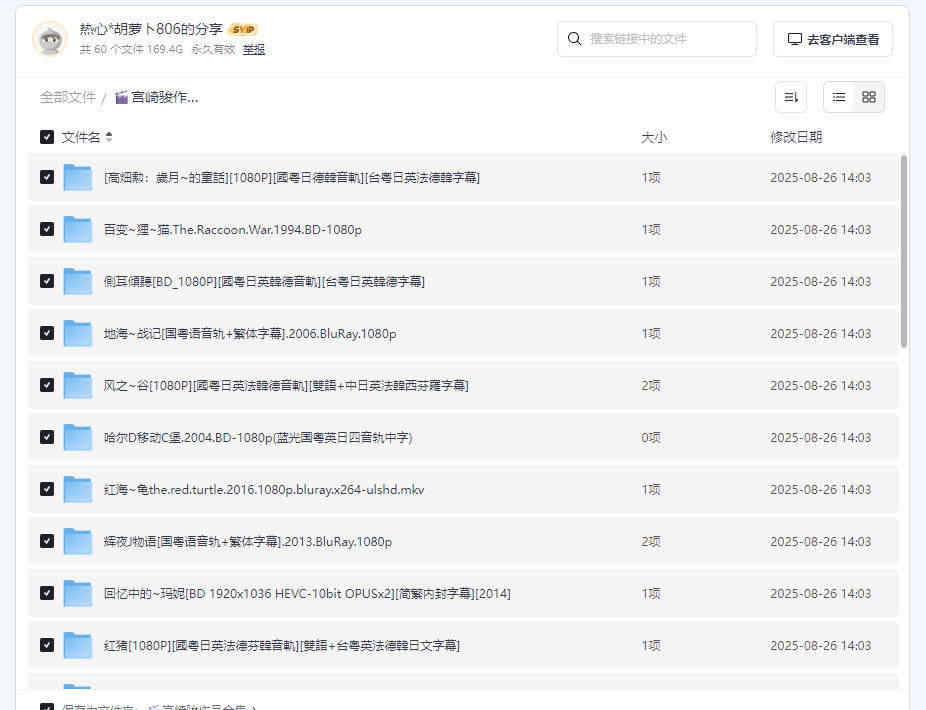
Task: Click the 哈尔D移动C堡.2004.BD-1080p folder name
Action: [258, 437]
